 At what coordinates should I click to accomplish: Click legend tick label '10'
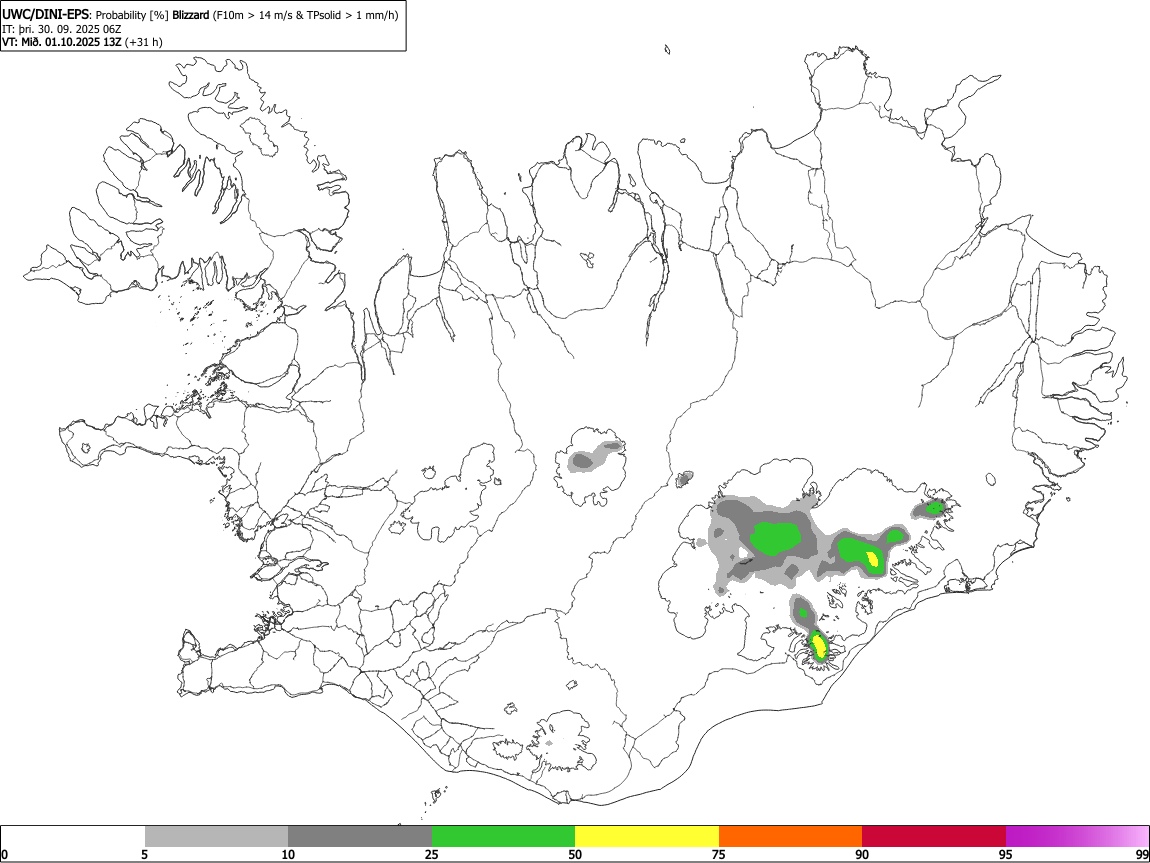pyautogui.click(x=288, y=854)
